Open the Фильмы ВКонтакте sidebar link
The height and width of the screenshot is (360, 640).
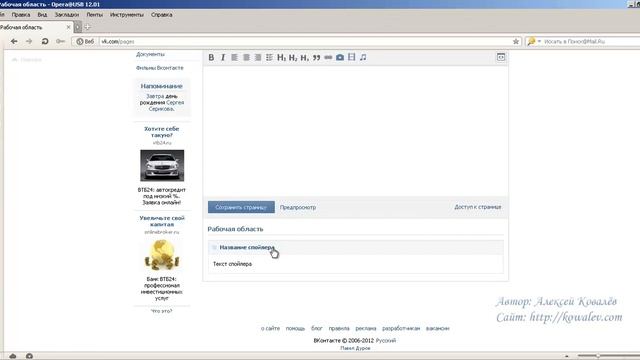tap(160, 68)
